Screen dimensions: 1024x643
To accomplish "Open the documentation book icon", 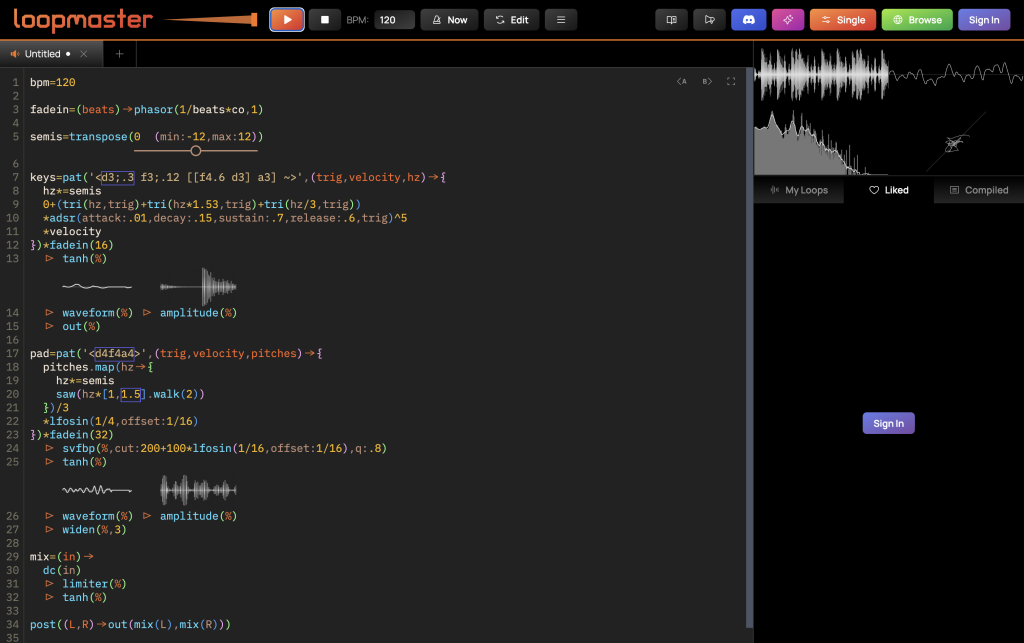I will (x=672, y=20).
